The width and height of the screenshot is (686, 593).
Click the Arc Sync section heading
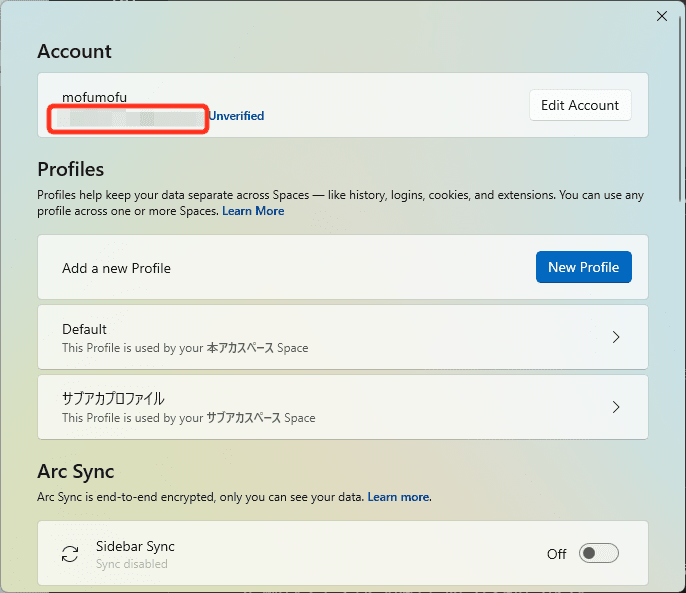76,471
